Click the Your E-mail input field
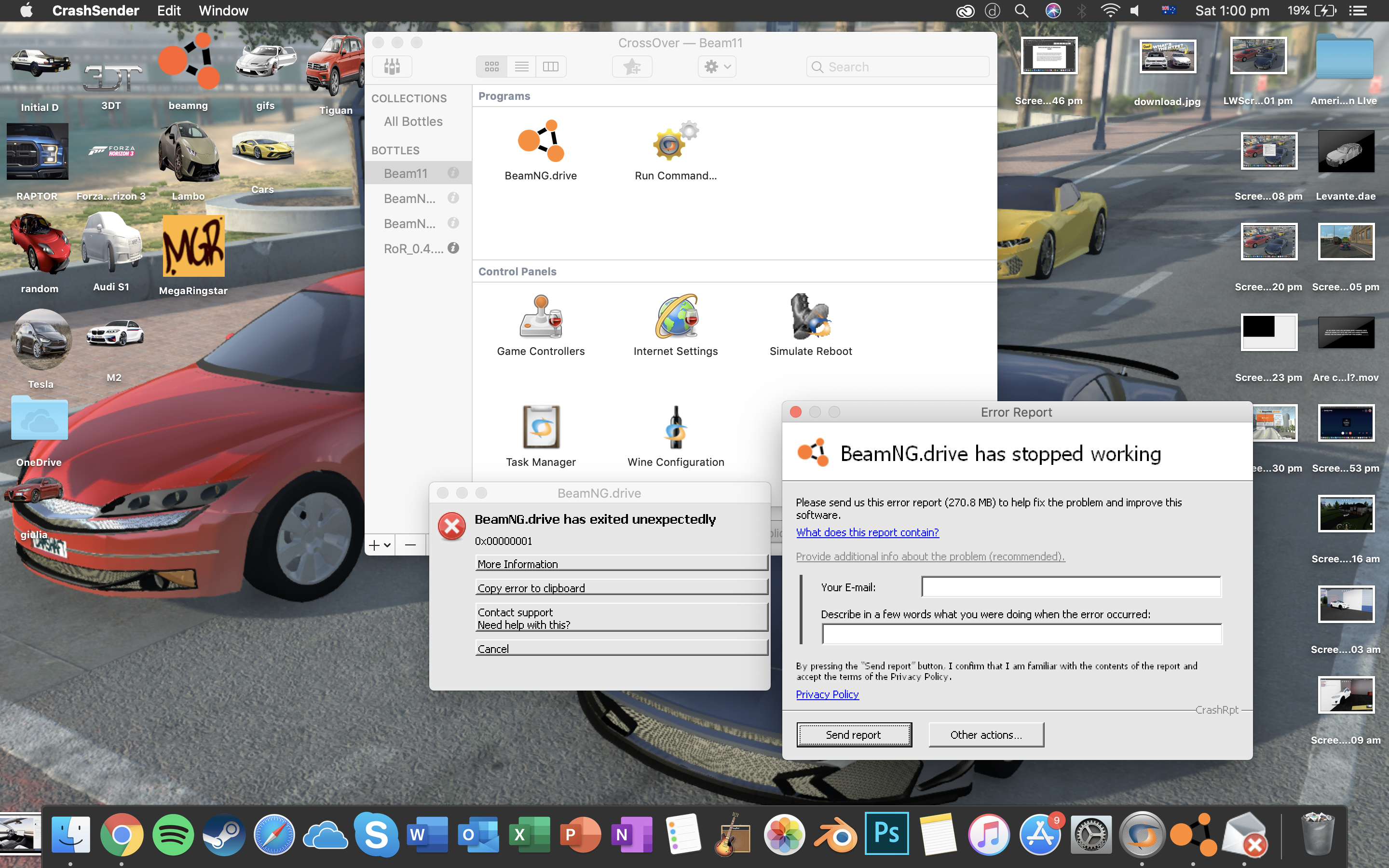 click(x=1071, y=587)
